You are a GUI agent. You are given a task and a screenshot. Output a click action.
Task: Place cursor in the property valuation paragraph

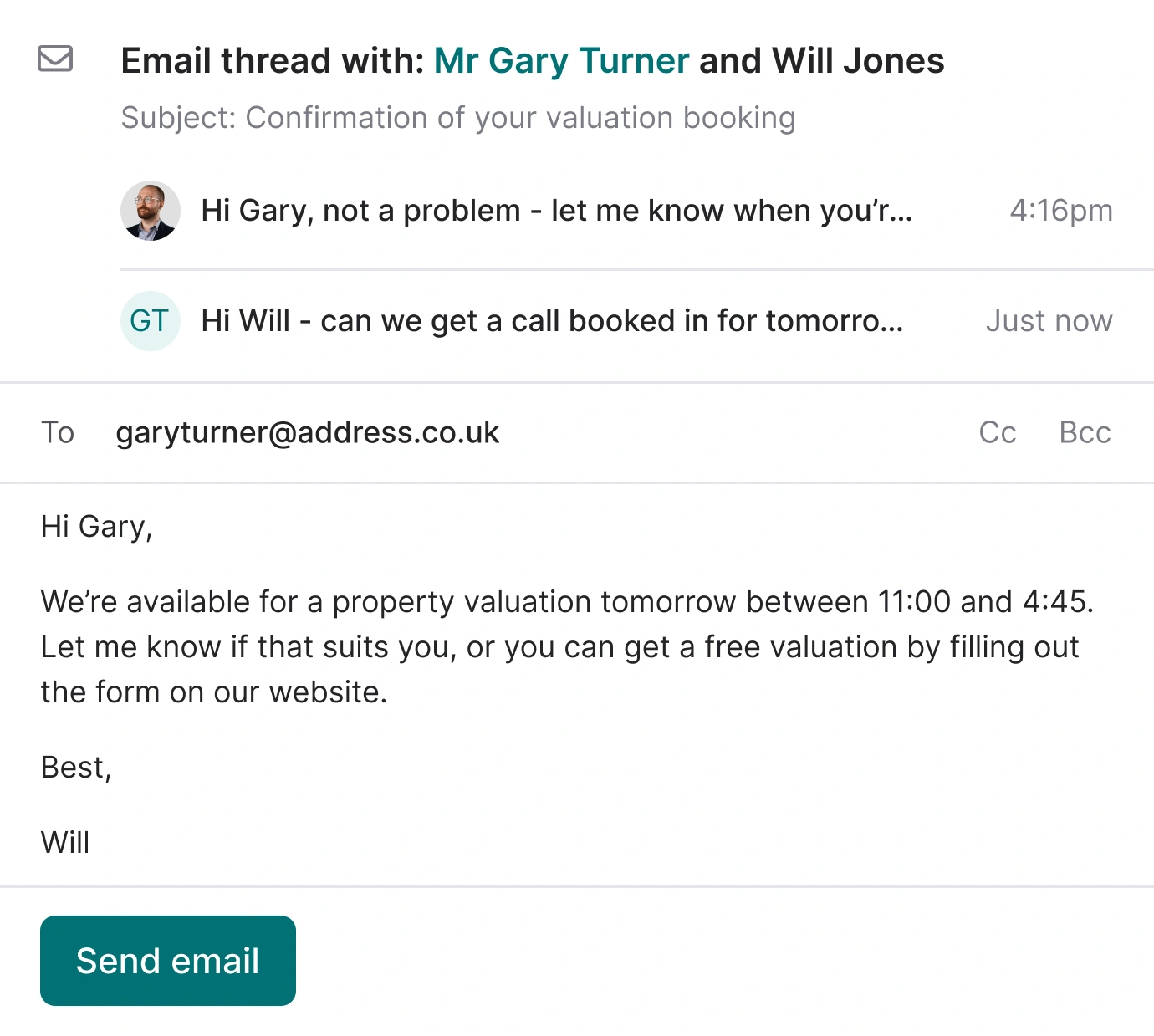(560, 647)
